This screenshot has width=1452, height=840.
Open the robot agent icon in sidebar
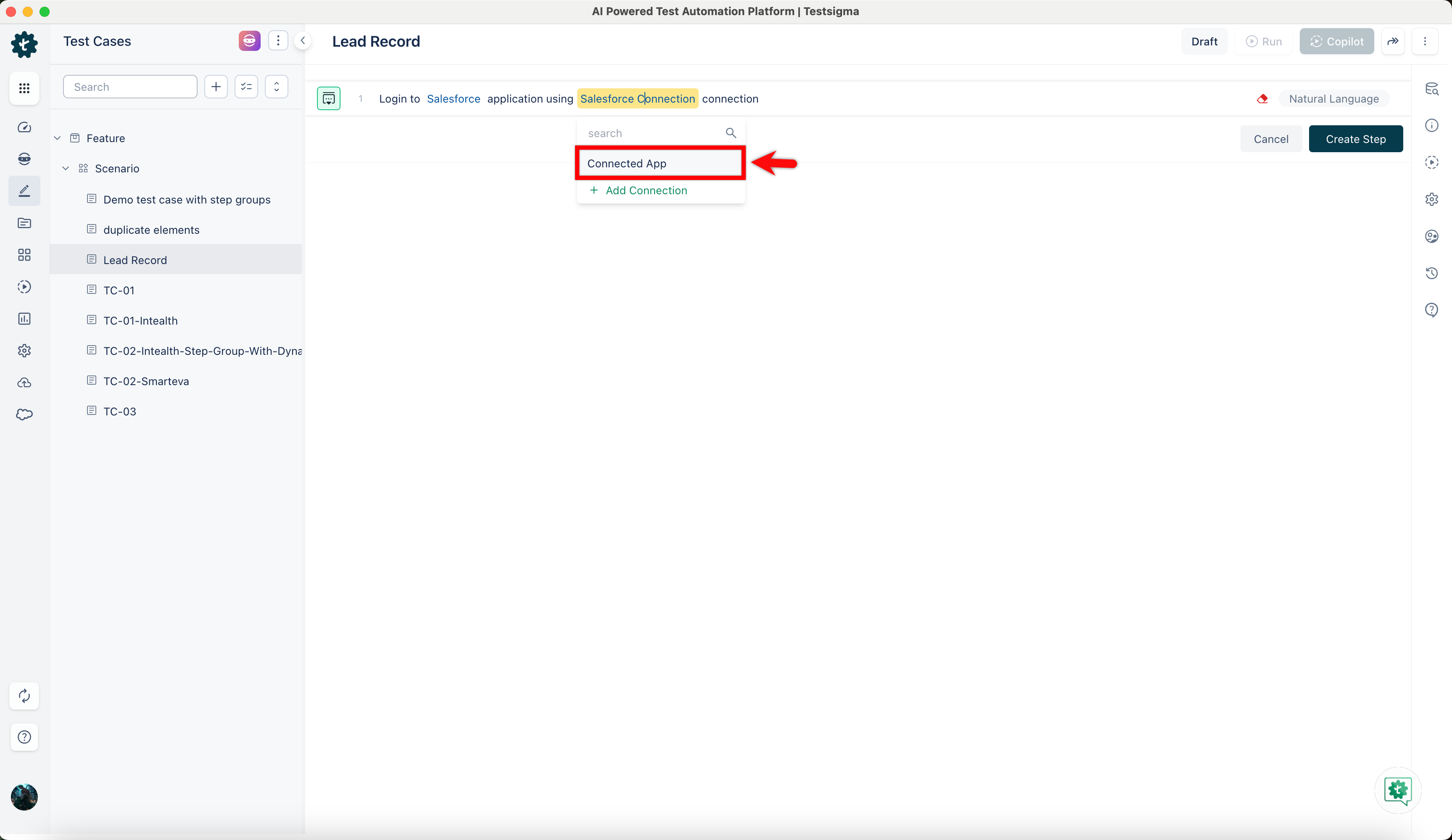(24, 159)
